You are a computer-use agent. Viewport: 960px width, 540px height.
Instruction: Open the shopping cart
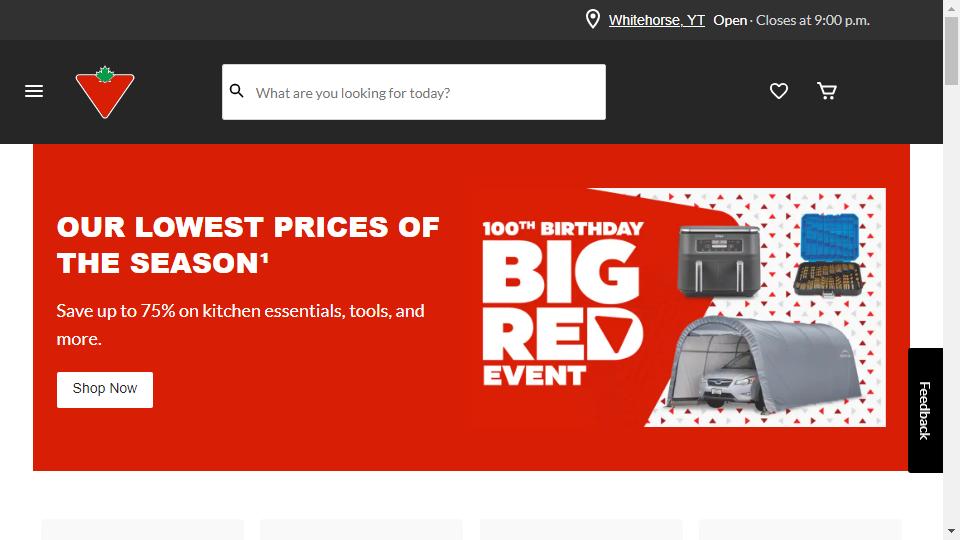click(x=827, y=91)
